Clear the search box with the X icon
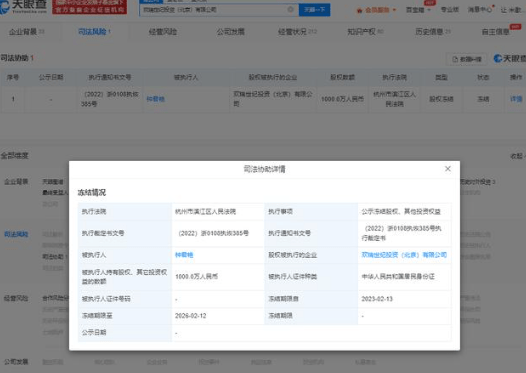The width and height of the screenshot is (526, 373). [x=291, y=9]
